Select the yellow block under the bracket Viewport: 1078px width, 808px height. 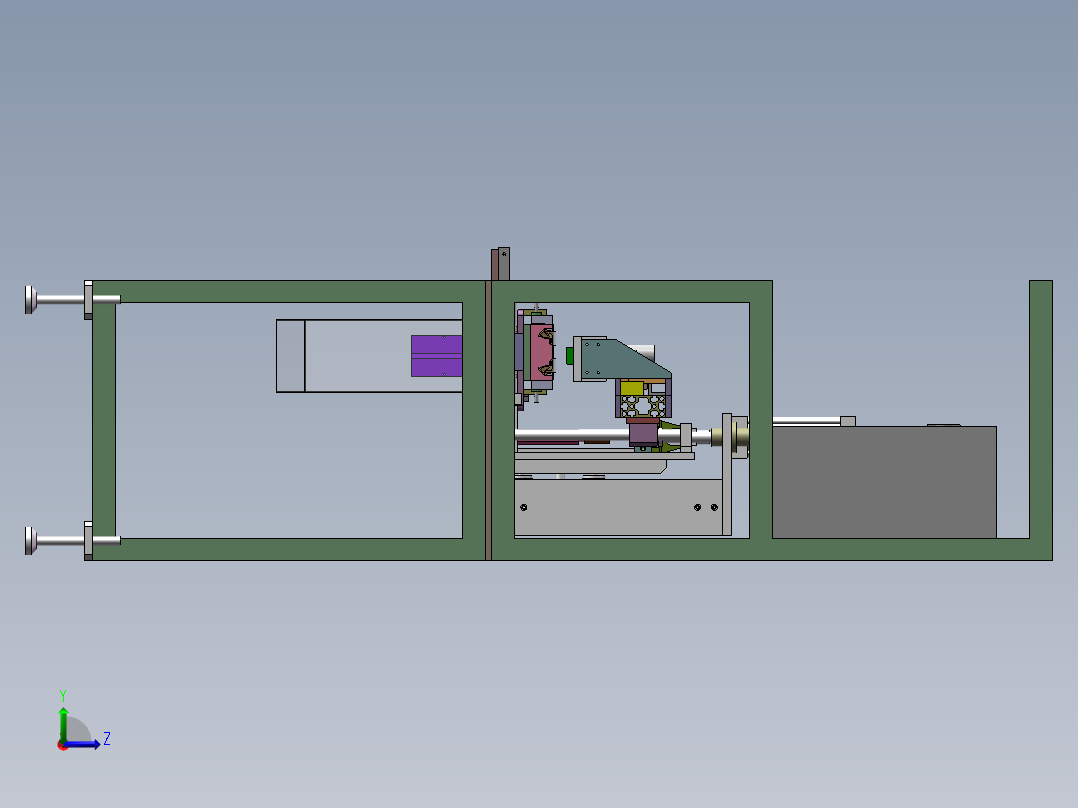click(632, 388)
